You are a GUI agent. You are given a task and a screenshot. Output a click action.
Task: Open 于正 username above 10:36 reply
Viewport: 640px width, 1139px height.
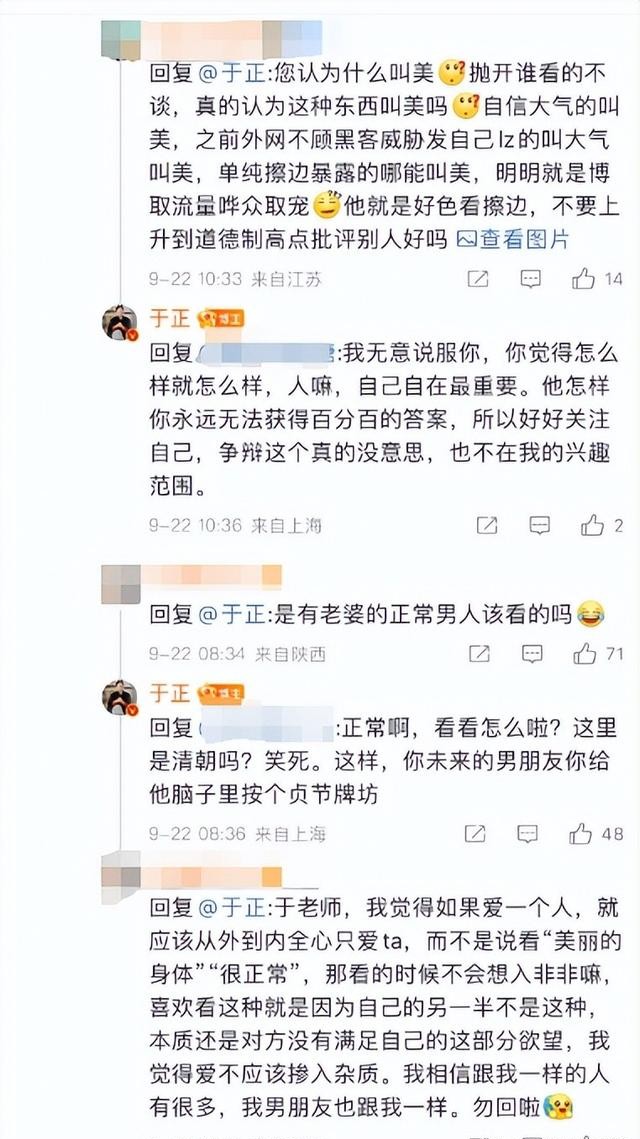click(x=170, y=319)
